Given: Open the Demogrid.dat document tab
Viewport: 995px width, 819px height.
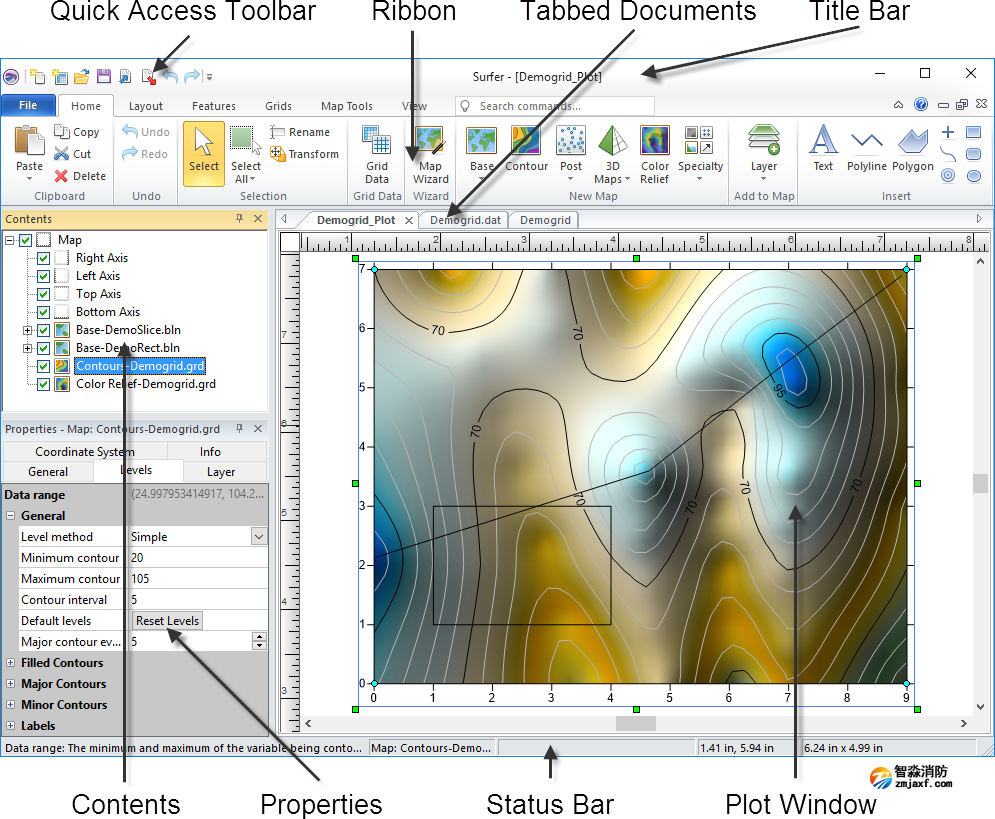Looking at the screenshot, I should point(463,220).
